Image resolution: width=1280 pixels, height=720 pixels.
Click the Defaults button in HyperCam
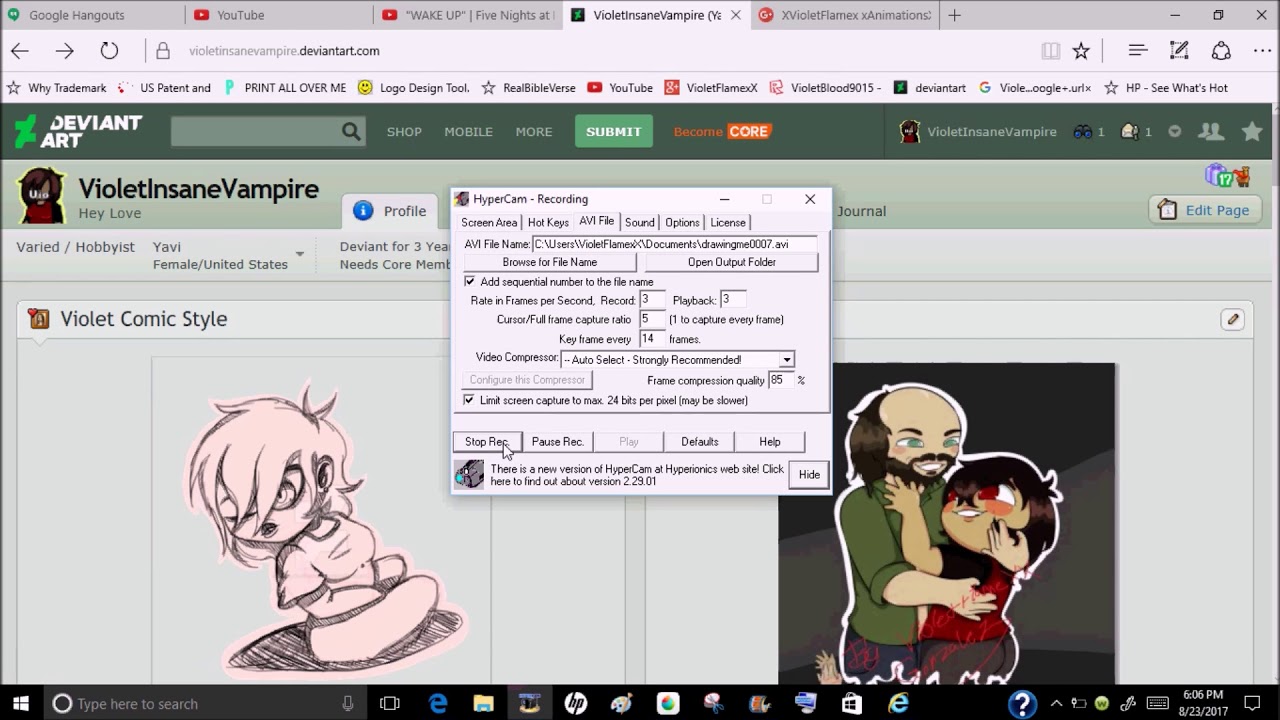click(700, 442)
